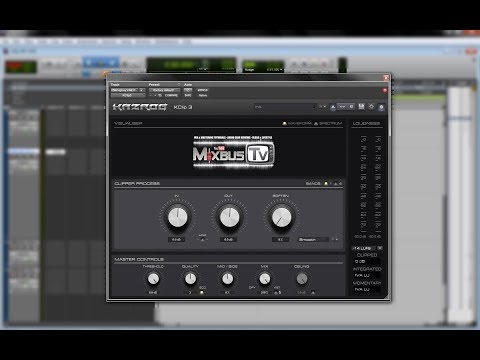Click the QUALITY knob

190,279
